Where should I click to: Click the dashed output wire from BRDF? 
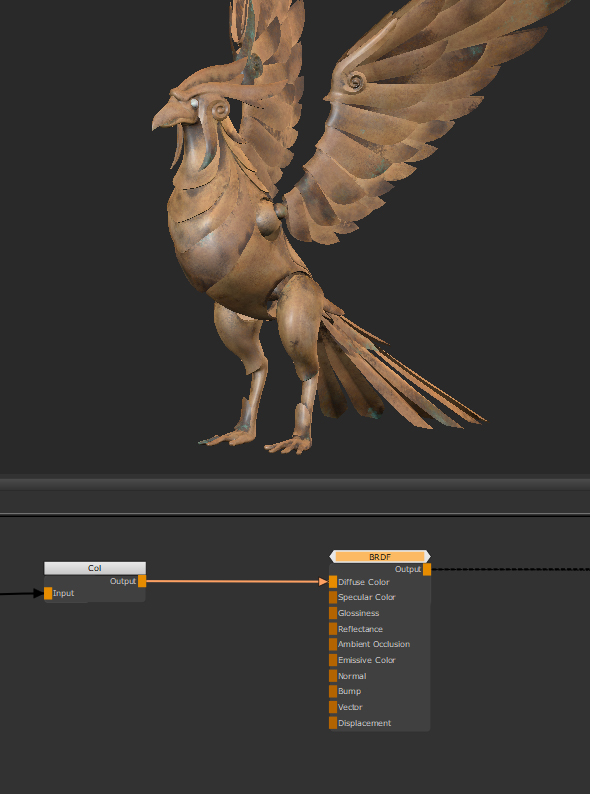pos(510,569)
